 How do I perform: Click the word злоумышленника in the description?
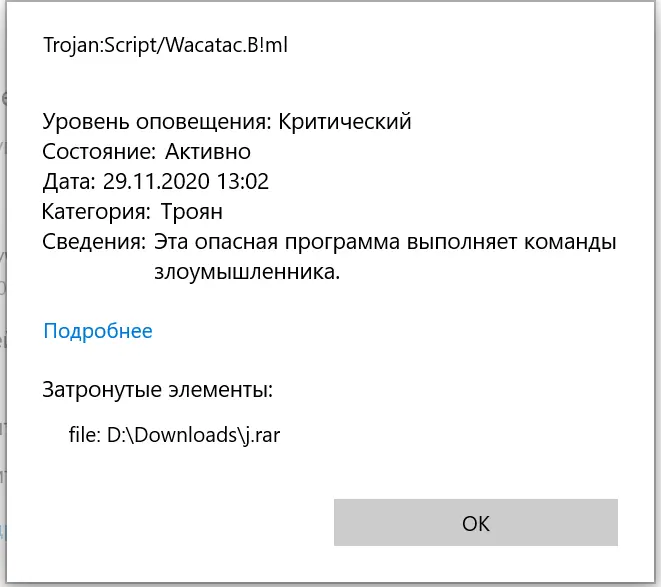[245, 272]
